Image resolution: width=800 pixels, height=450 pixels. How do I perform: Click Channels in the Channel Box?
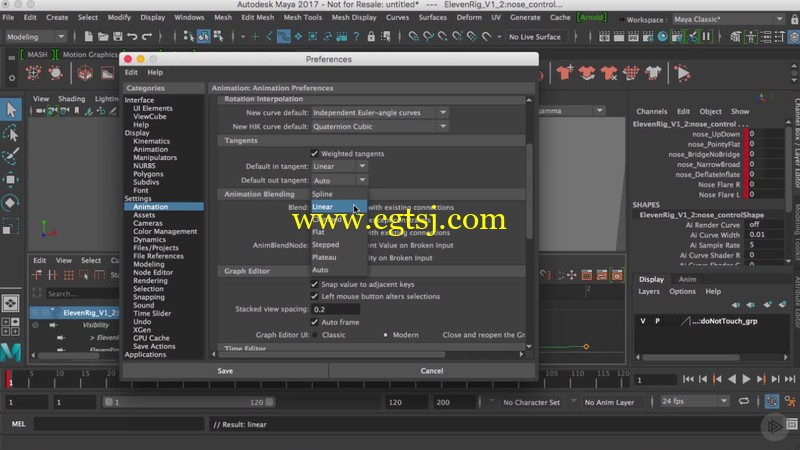point(652,111)
